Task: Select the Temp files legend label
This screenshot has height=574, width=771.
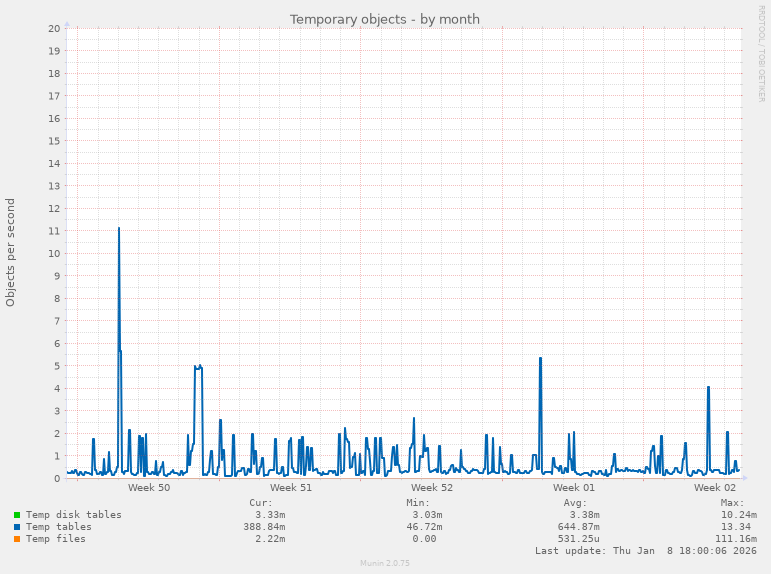Action: (55, 539)
